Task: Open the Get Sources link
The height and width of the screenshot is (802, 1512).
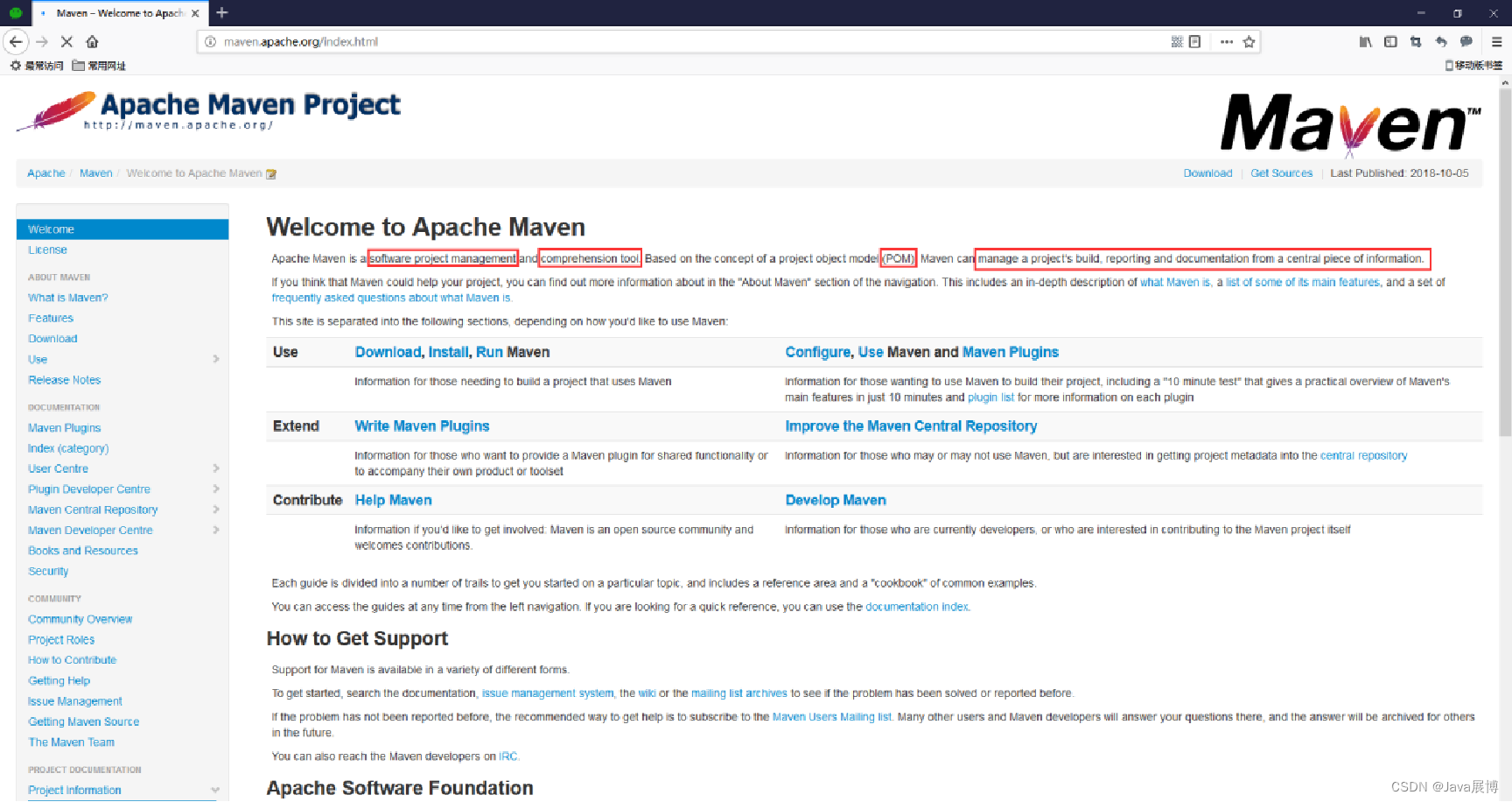Action: point(1281,173)
